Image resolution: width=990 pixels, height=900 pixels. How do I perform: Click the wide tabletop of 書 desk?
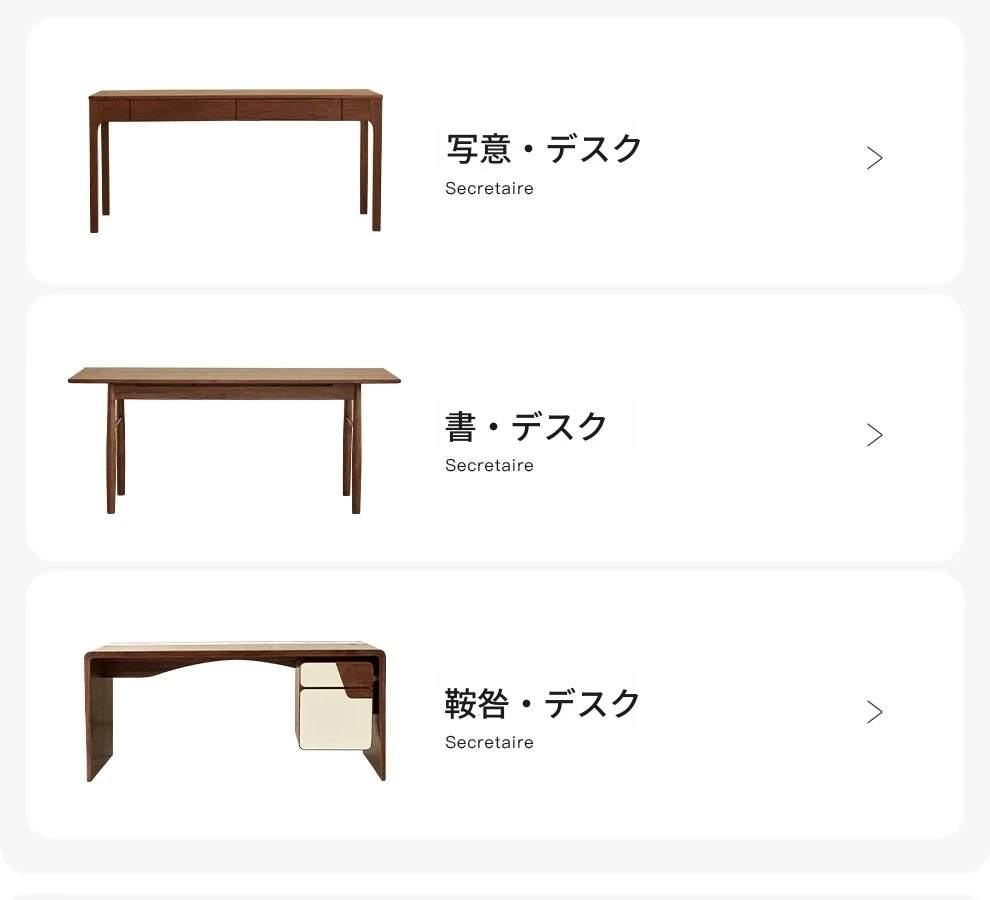pyautogui.click(x=234, y=375)
